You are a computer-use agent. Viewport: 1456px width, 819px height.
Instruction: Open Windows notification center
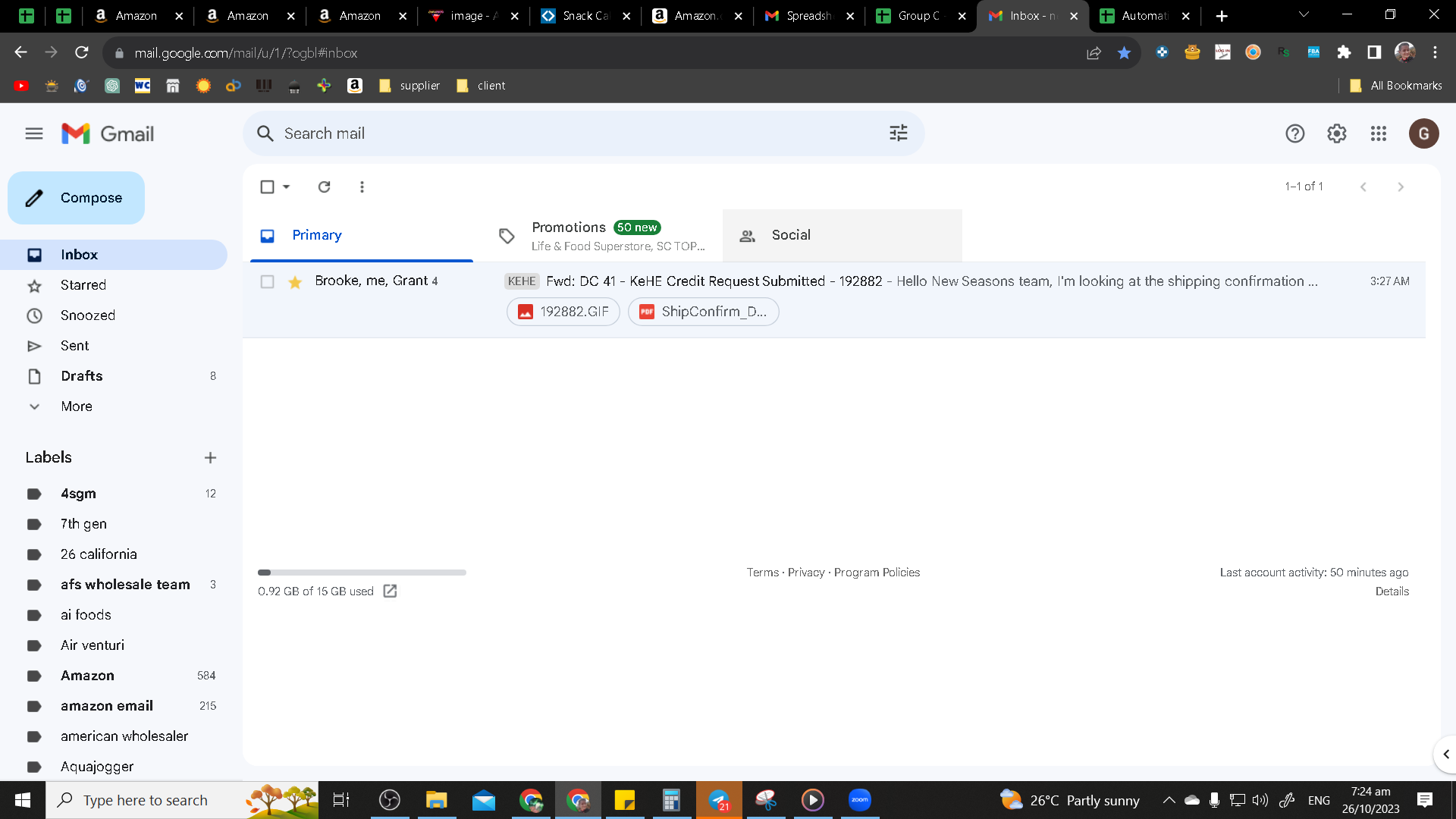pyautogui.click(x=1425, y=800)
